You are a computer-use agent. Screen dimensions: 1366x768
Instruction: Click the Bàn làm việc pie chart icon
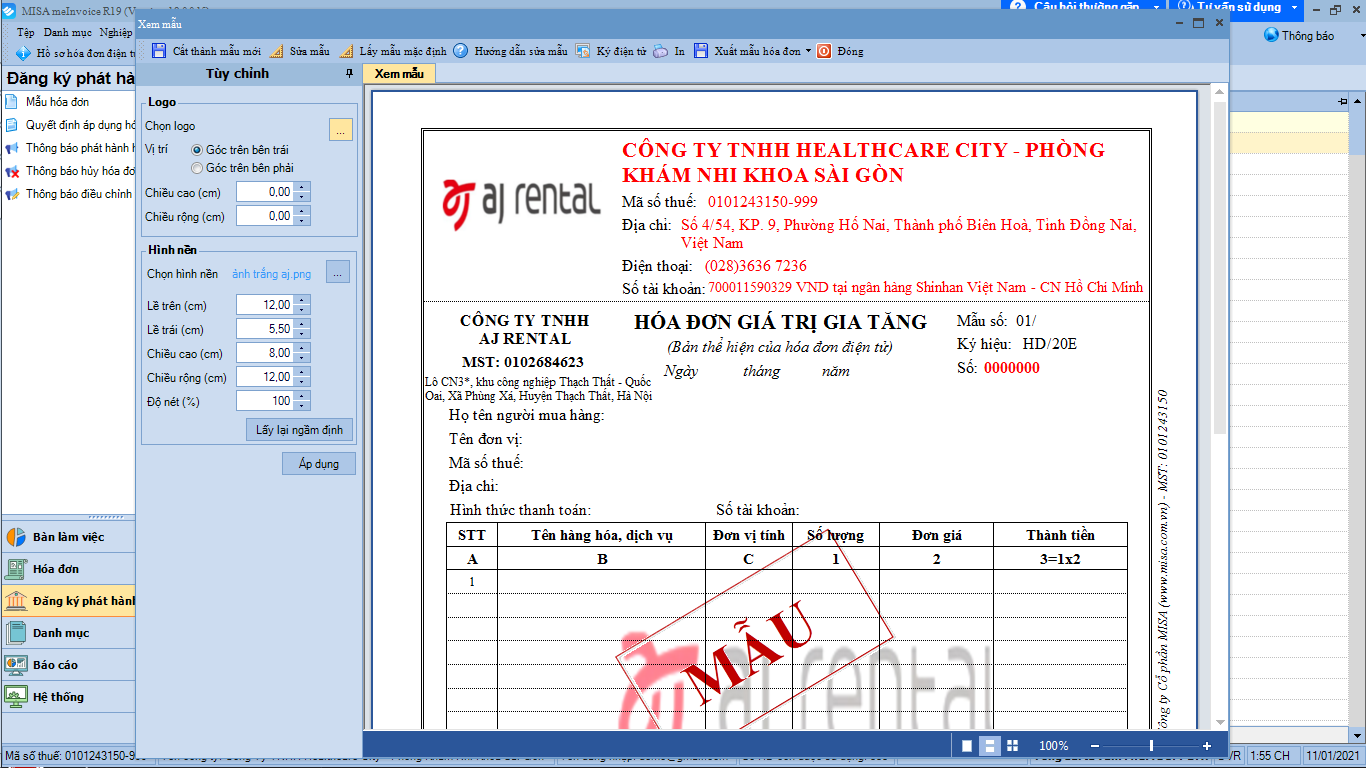pos(16,537)
